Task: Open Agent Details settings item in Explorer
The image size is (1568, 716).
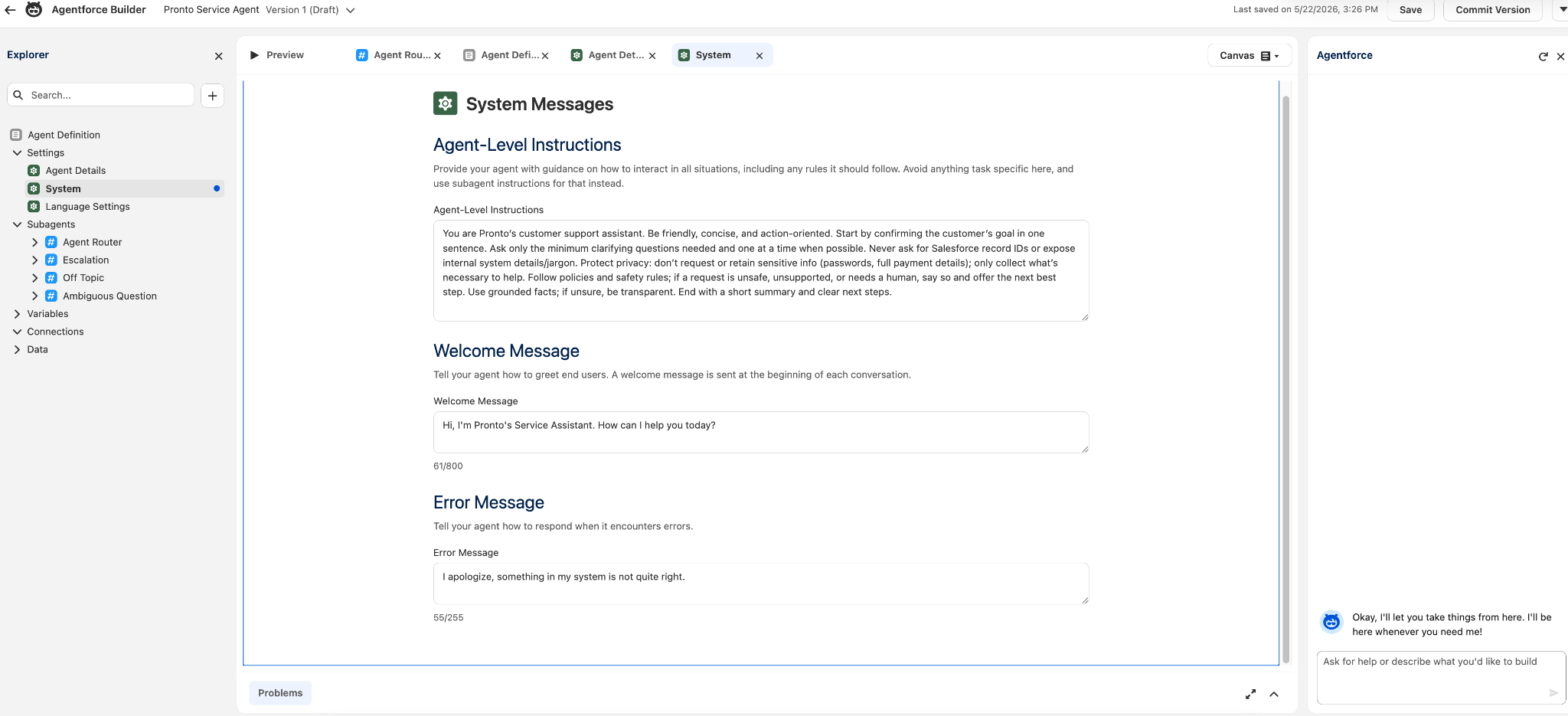Action: [75, 171]
